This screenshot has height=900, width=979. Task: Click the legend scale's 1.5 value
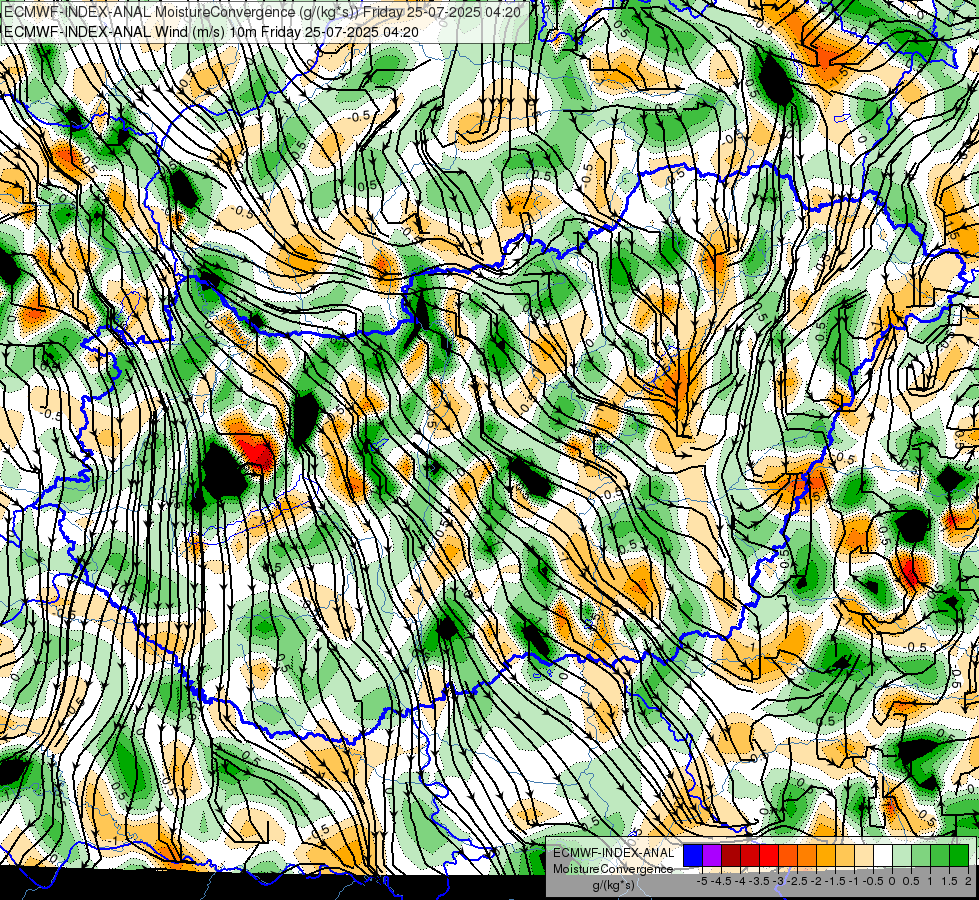950,881
